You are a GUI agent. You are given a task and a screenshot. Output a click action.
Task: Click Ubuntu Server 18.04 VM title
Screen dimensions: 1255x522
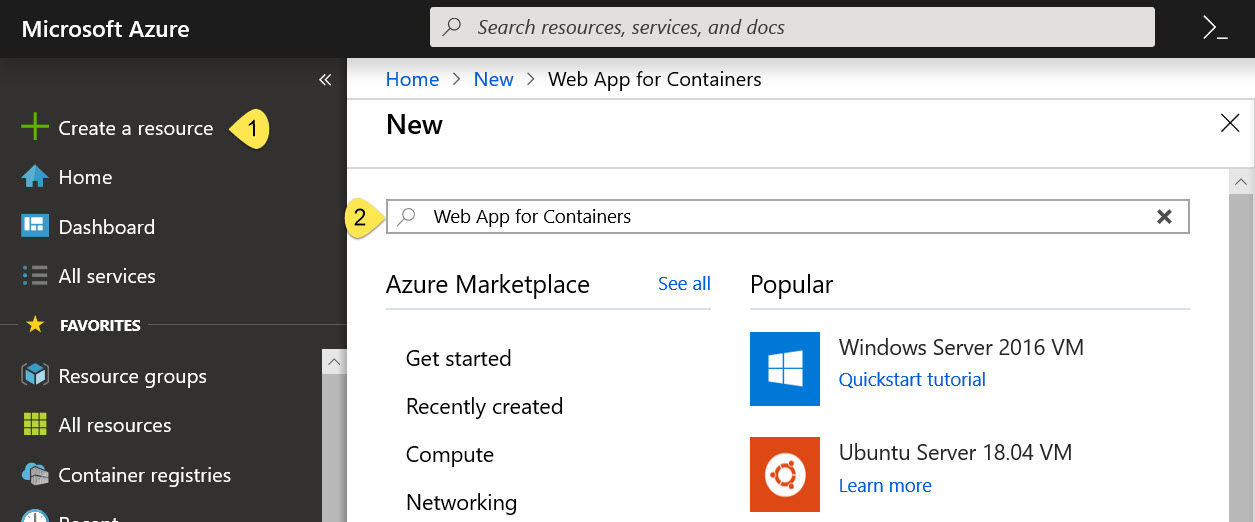pos(955,452)
